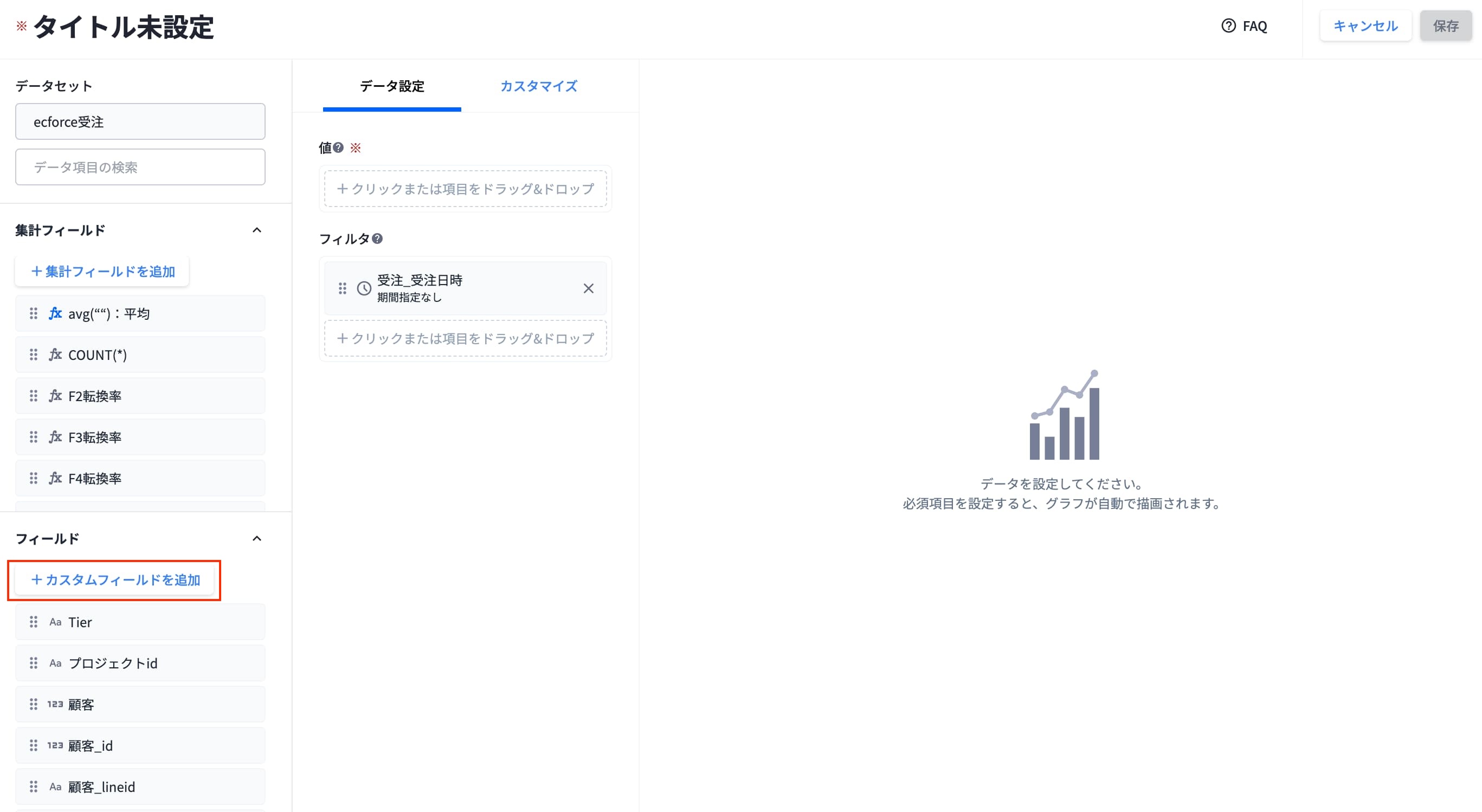This screenshot has height=812, width=1482.
Task: Open the FAQ link
Action: (1255, 26)
